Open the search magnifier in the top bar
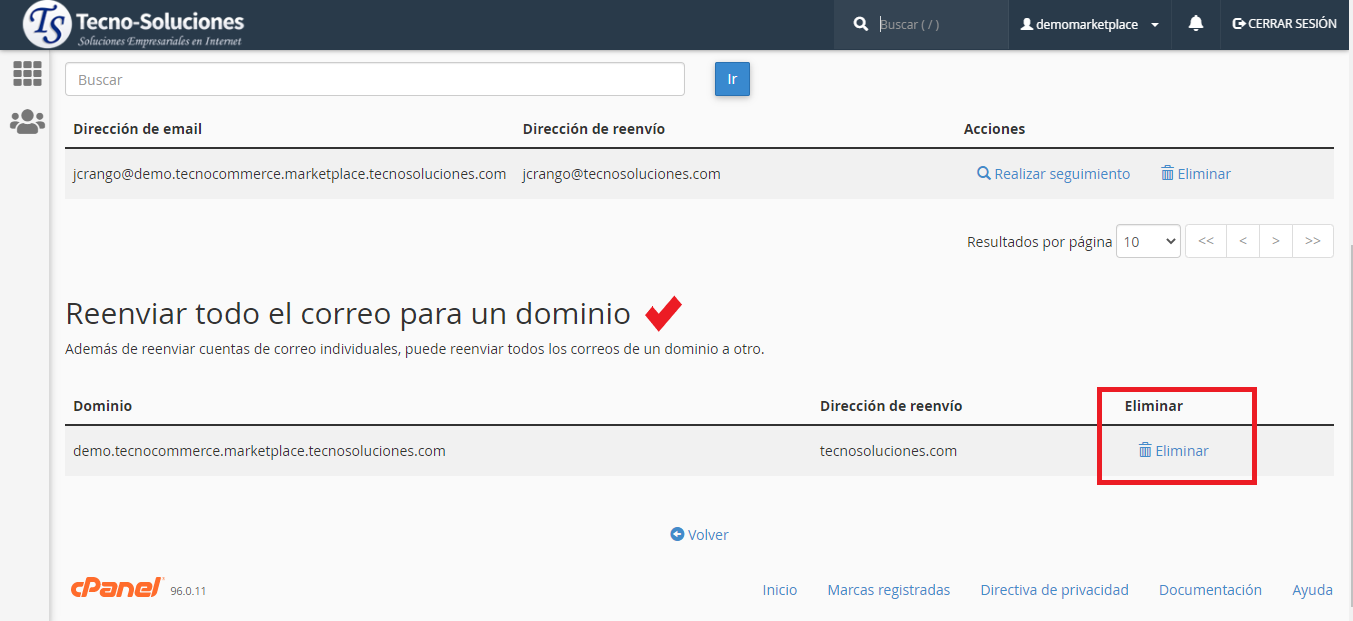Viewport: 1353px width, 621px height. 860,23
